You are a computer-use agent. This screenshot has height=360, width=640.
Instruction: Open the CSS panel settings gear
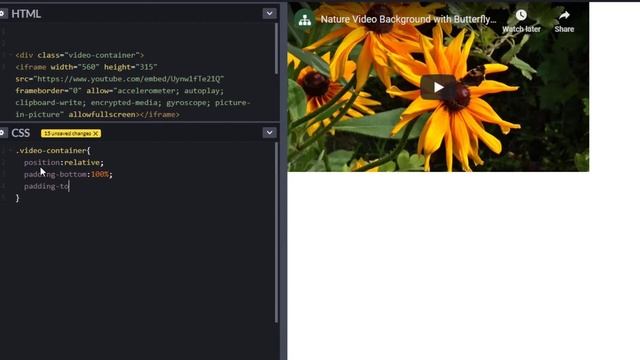2,133
